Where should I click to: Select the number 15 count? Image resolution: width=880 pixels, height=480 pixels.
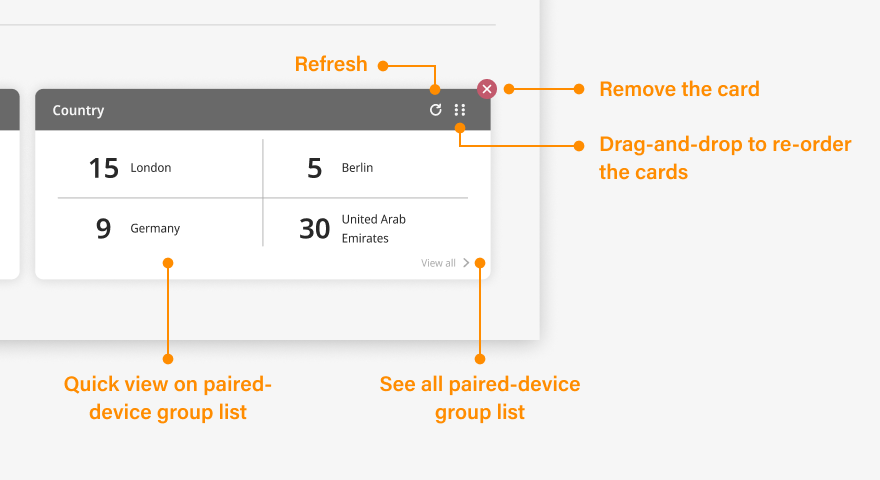103,168
